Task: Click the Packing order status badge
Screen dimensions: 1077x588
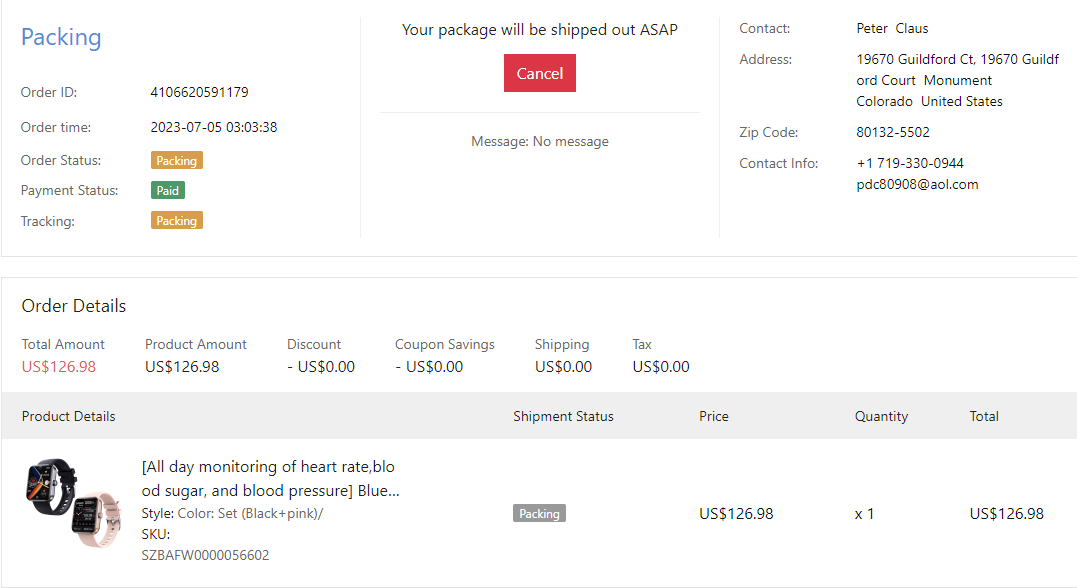Action: coord(177,160)
